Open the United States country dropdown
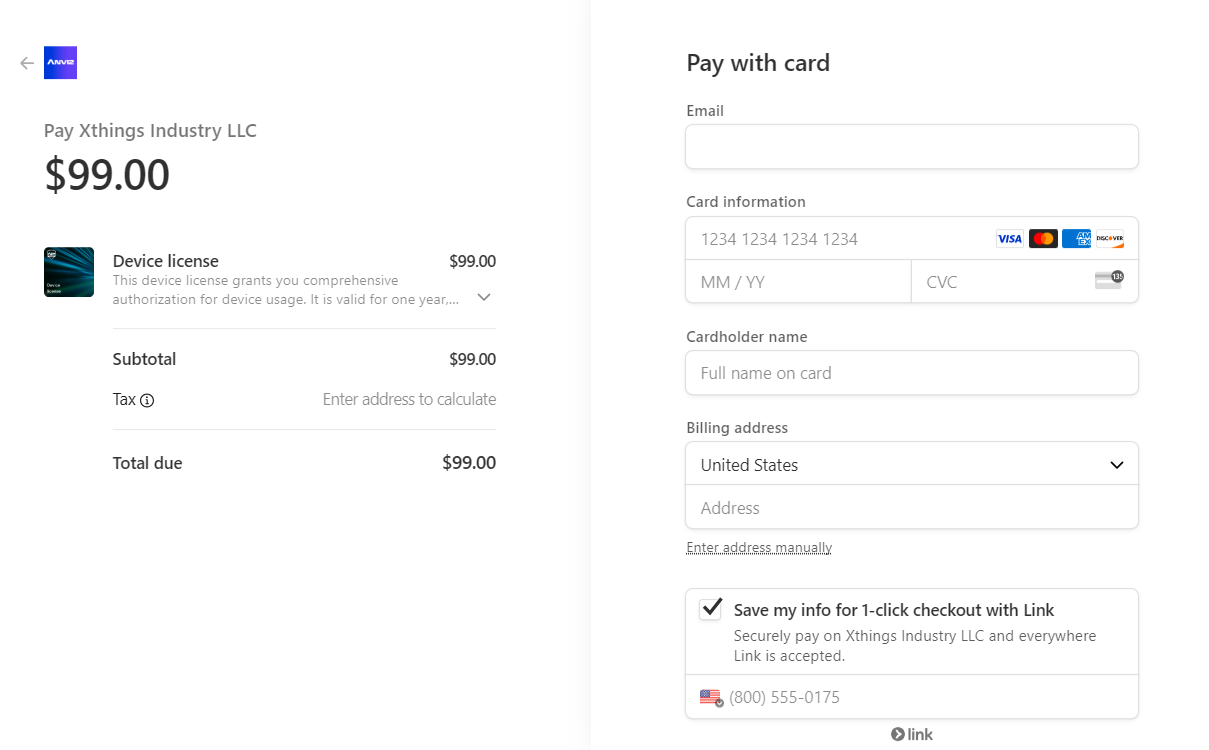Viewport: 1209px width, 750px height. point(912,464)
